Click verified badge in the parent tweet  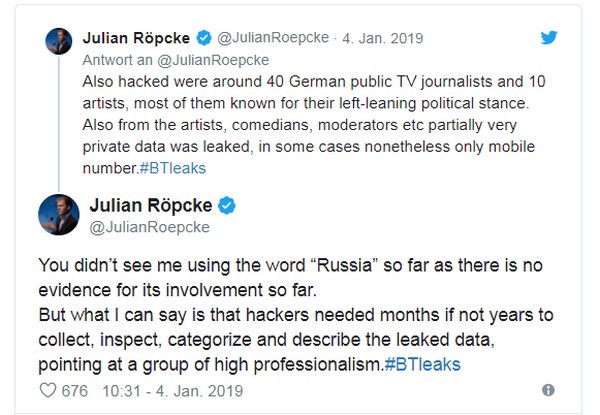tap(204, 39)
